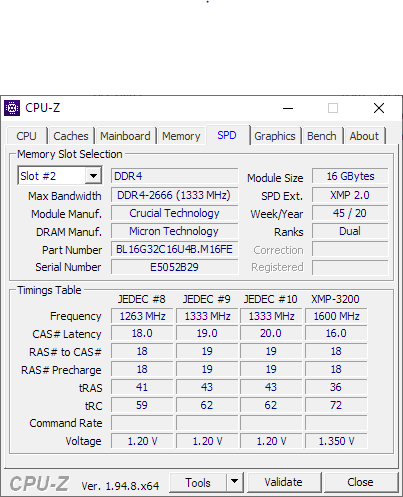Click the 16.0 CAS# Latency cell
403x497 pixels.
click(x=336, y=333)
